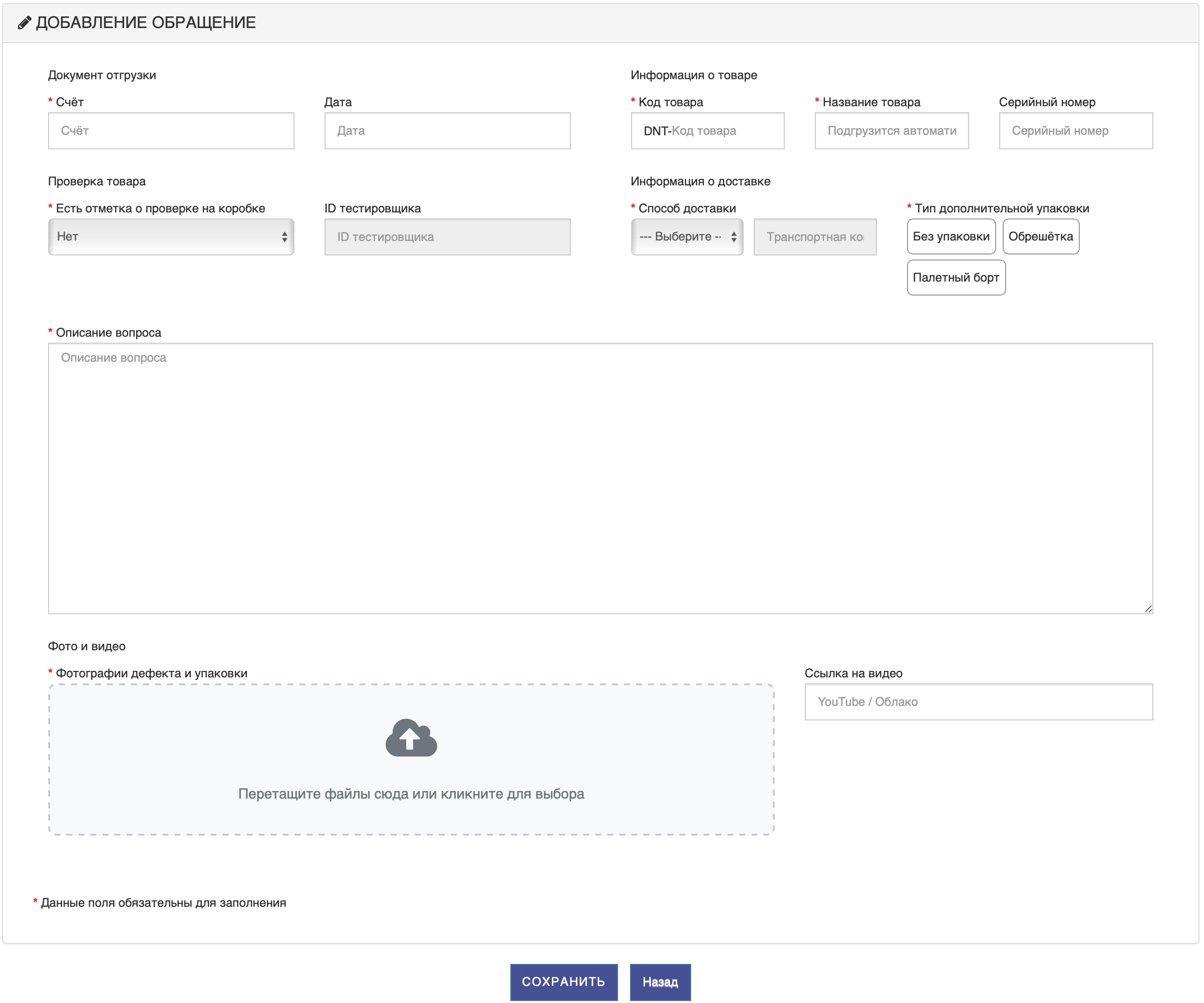Select the Палетный борт packaging option

tap(956, 278)
